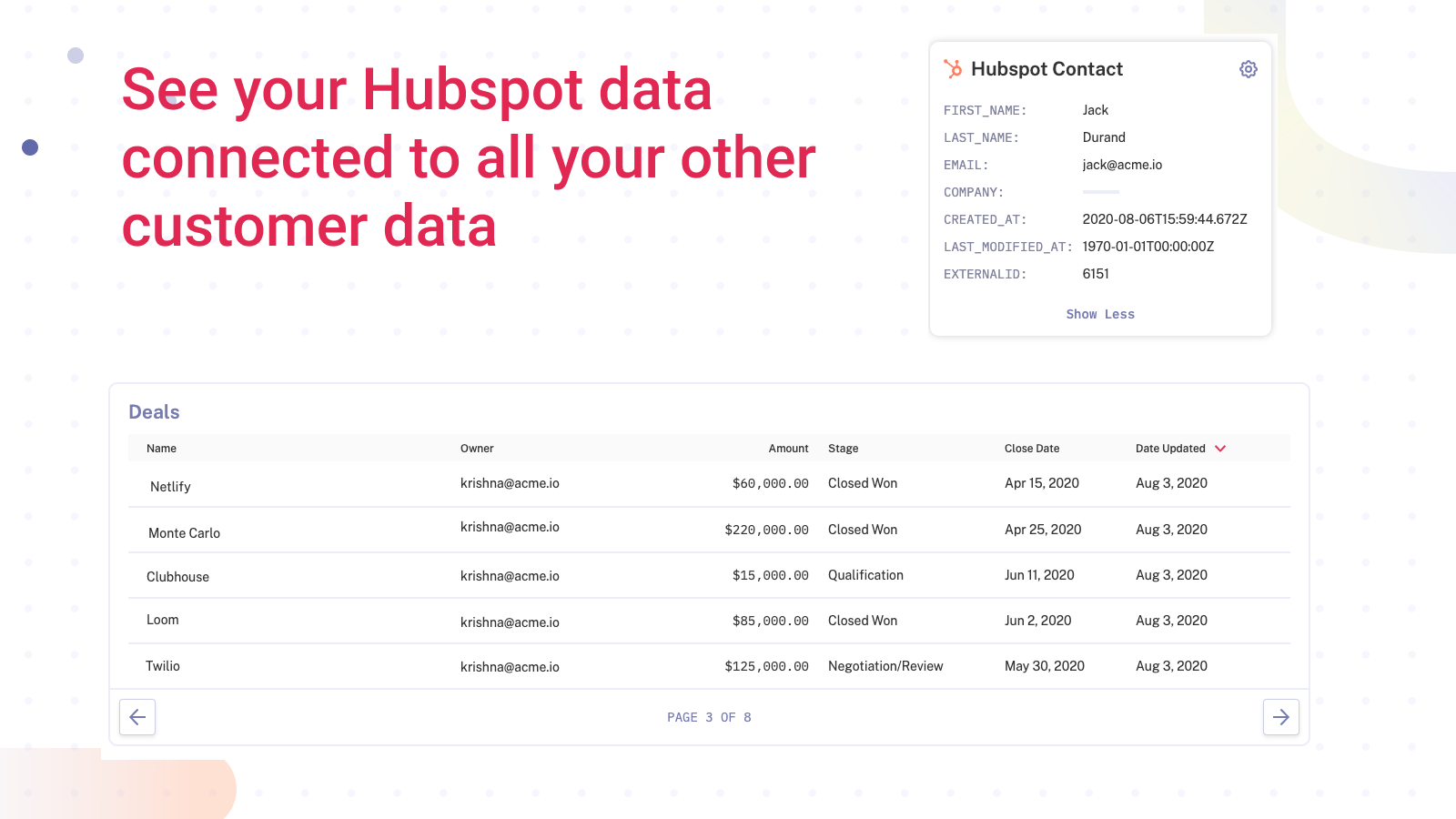The height and width of the screenshot is (819, 1456).
Task: Click the Owner column header
Action: [477, 449]
